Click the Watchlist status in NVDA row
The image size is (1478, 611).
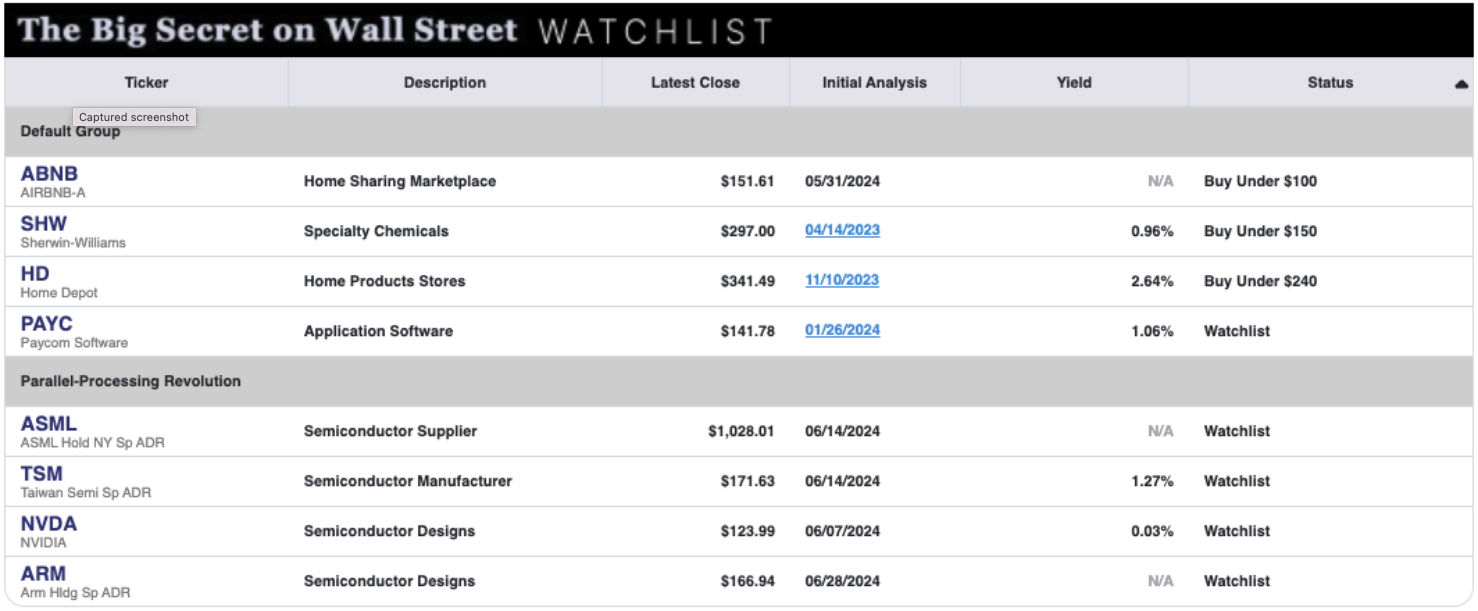point(1237,531)
